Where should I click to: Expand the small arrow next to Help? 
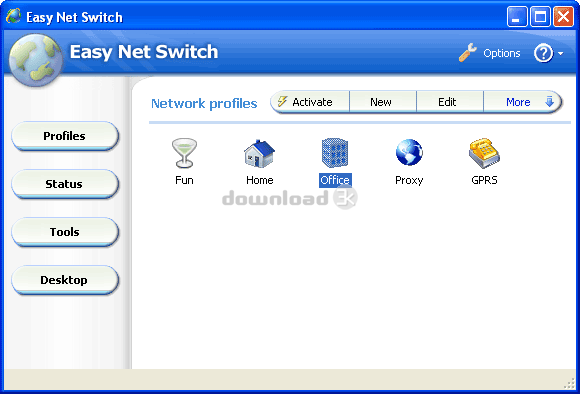[561, 54]
